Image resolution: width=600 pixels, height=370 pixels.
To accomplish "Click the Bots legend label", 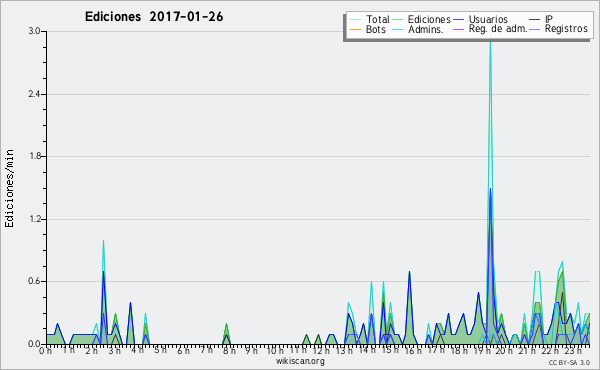I will pos(375,29).
